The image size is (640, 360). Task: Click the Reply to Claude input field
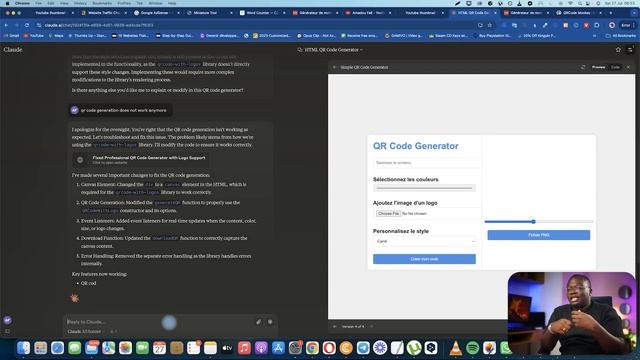pos(159,322)
